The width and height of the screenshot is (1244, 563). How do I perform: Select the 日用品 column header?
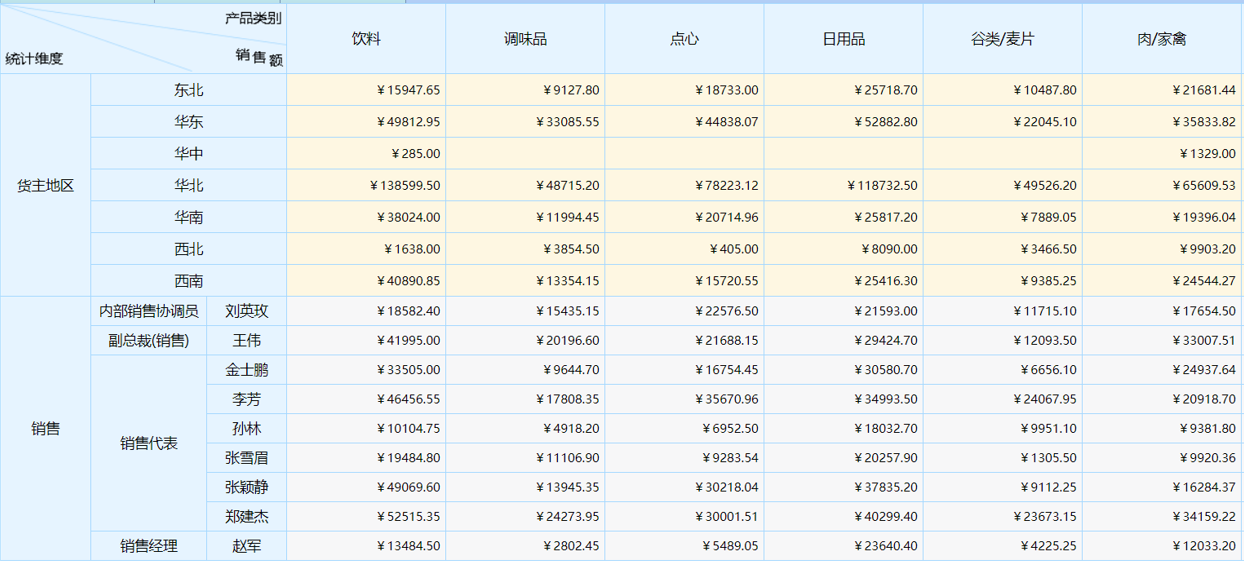tap(843, 39)
